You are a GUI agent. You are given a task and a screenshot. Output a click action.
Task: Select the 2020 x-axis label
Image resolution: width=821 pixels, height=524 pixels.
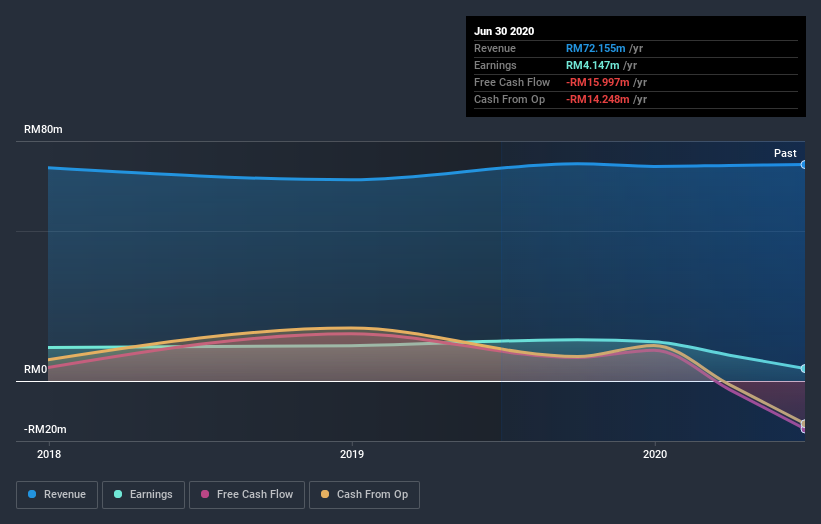coord(655,454)
